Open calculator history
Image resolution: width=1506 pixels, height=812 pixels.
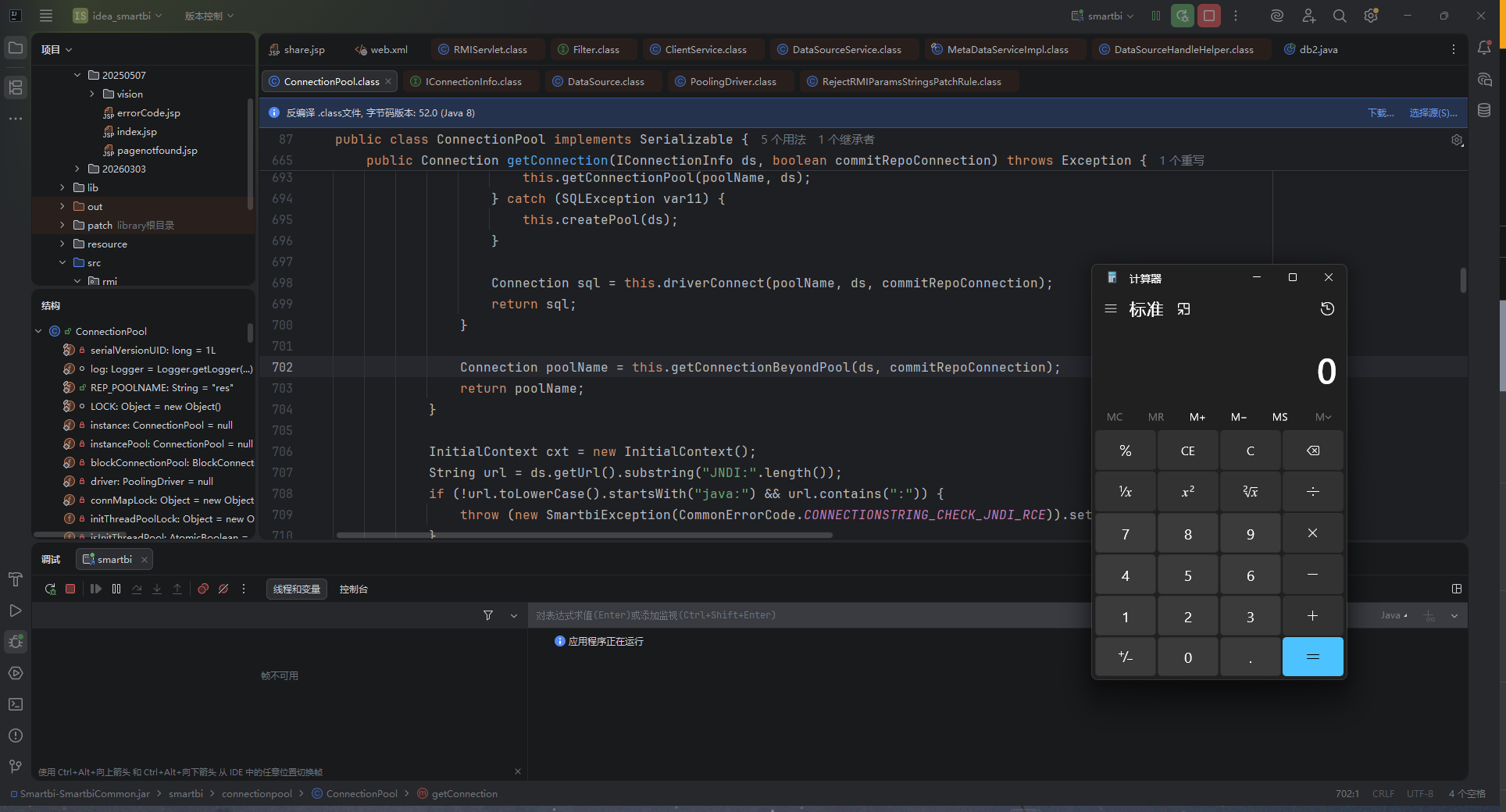1327,309
